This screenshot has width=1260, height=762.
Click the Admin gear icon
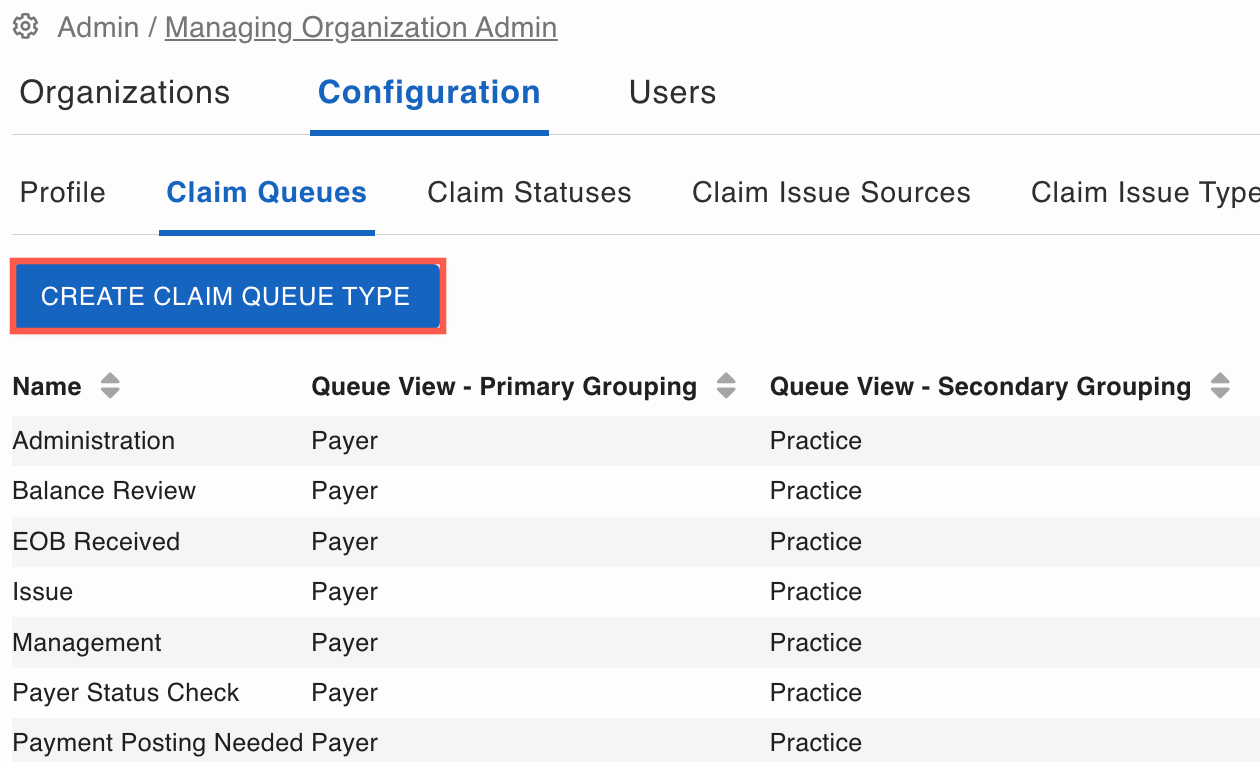point(26,27)
